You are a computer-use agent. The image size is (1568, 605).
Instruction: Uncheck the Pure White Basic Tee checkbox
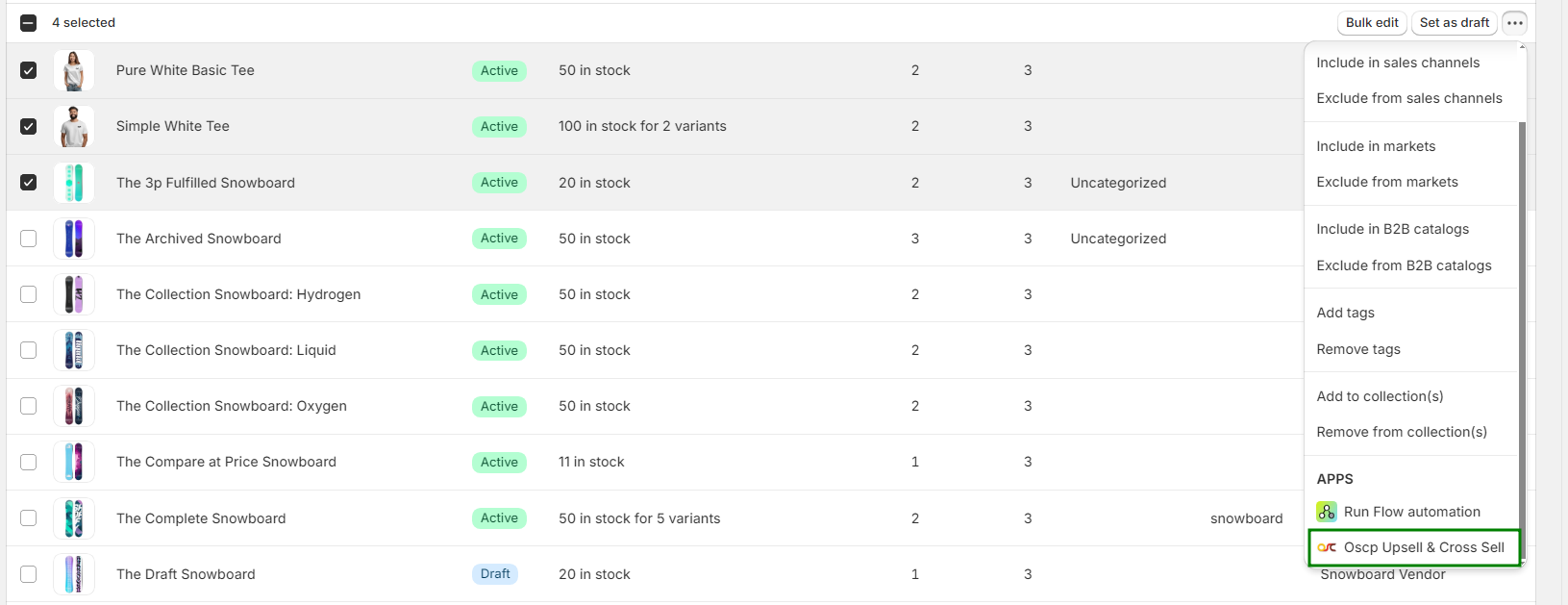click(29, 71)
